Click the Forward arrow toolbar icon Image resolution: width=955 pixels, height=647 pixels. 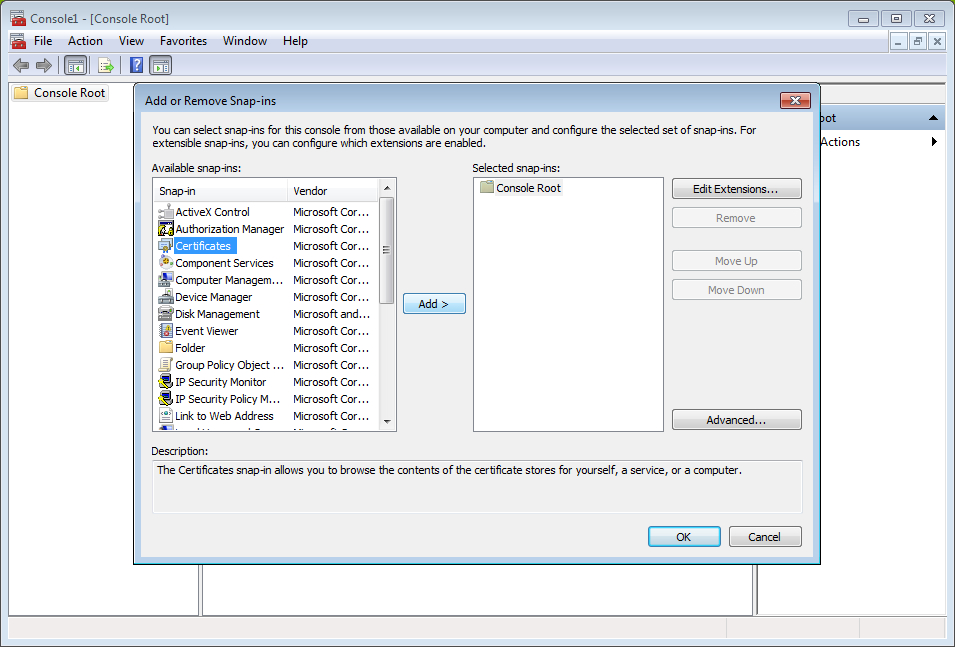(44, 65)
